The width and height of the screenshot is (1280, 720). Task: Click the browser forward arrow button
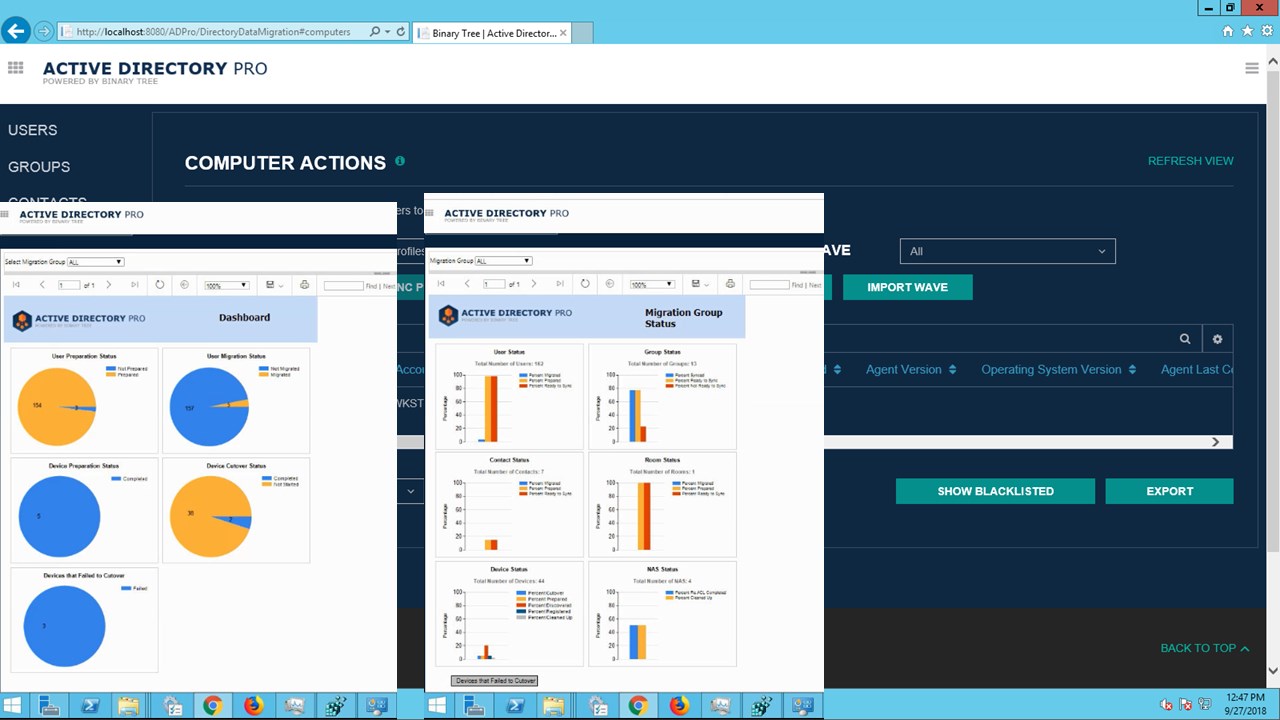[x=44, y=31]
